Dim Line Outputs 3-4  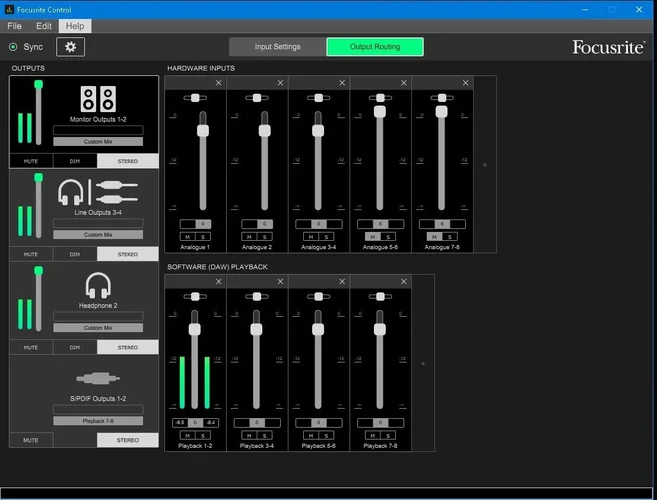point(75,254)
